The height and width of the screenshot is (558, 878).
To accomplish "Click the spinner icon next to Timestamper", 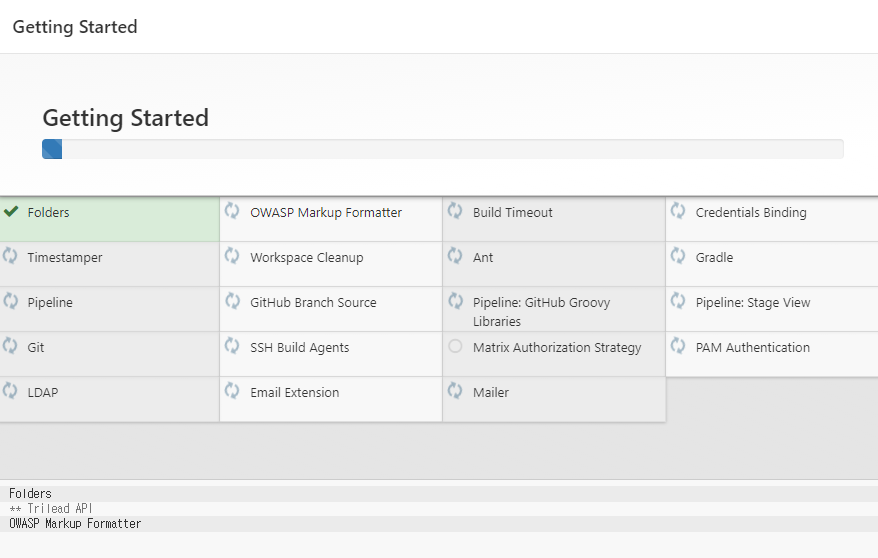I will pos(10,256).
